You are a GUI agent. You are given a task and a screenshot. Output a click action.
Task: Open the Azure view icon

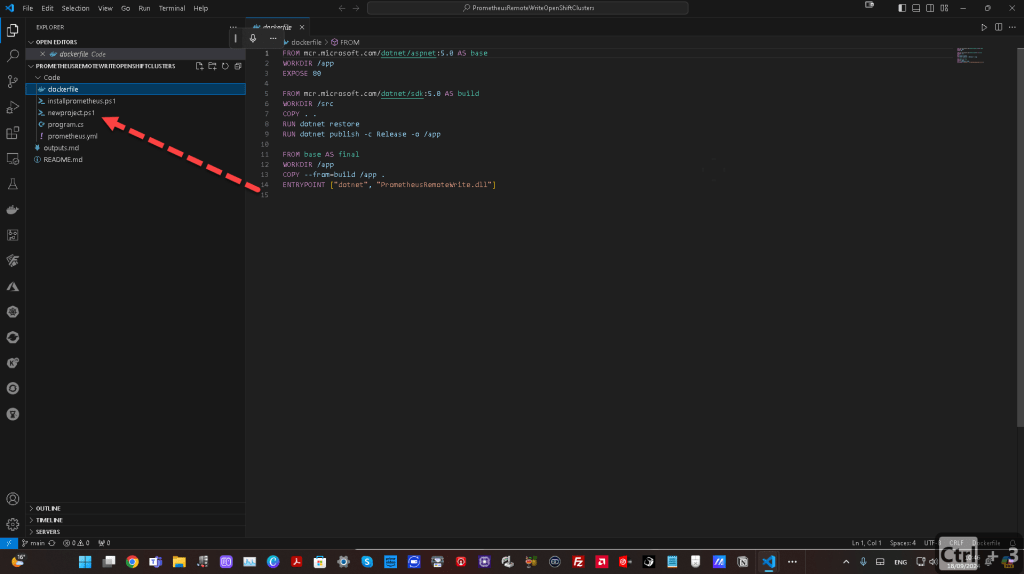pyautogui.click(x=12, y=287)
